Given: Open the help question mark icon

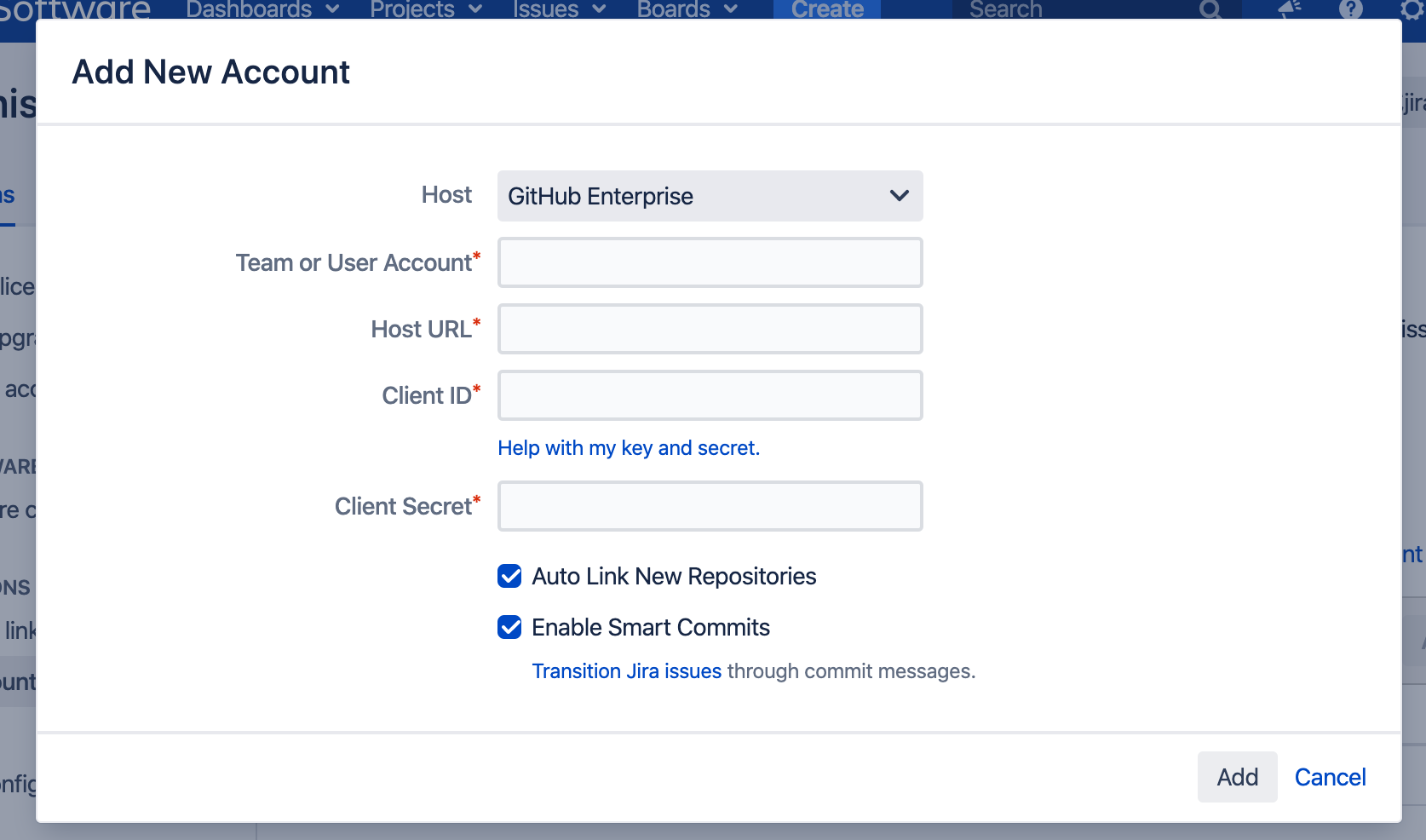Looking at the screenshot, I should 1350,9.
